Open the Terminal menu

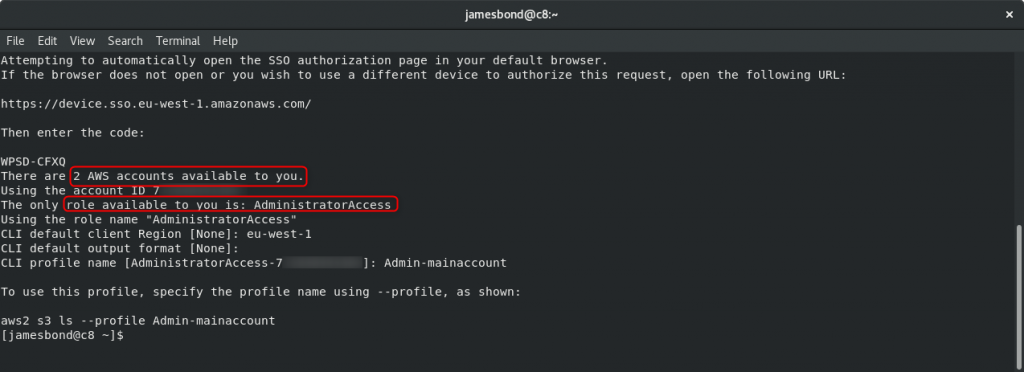178,40
